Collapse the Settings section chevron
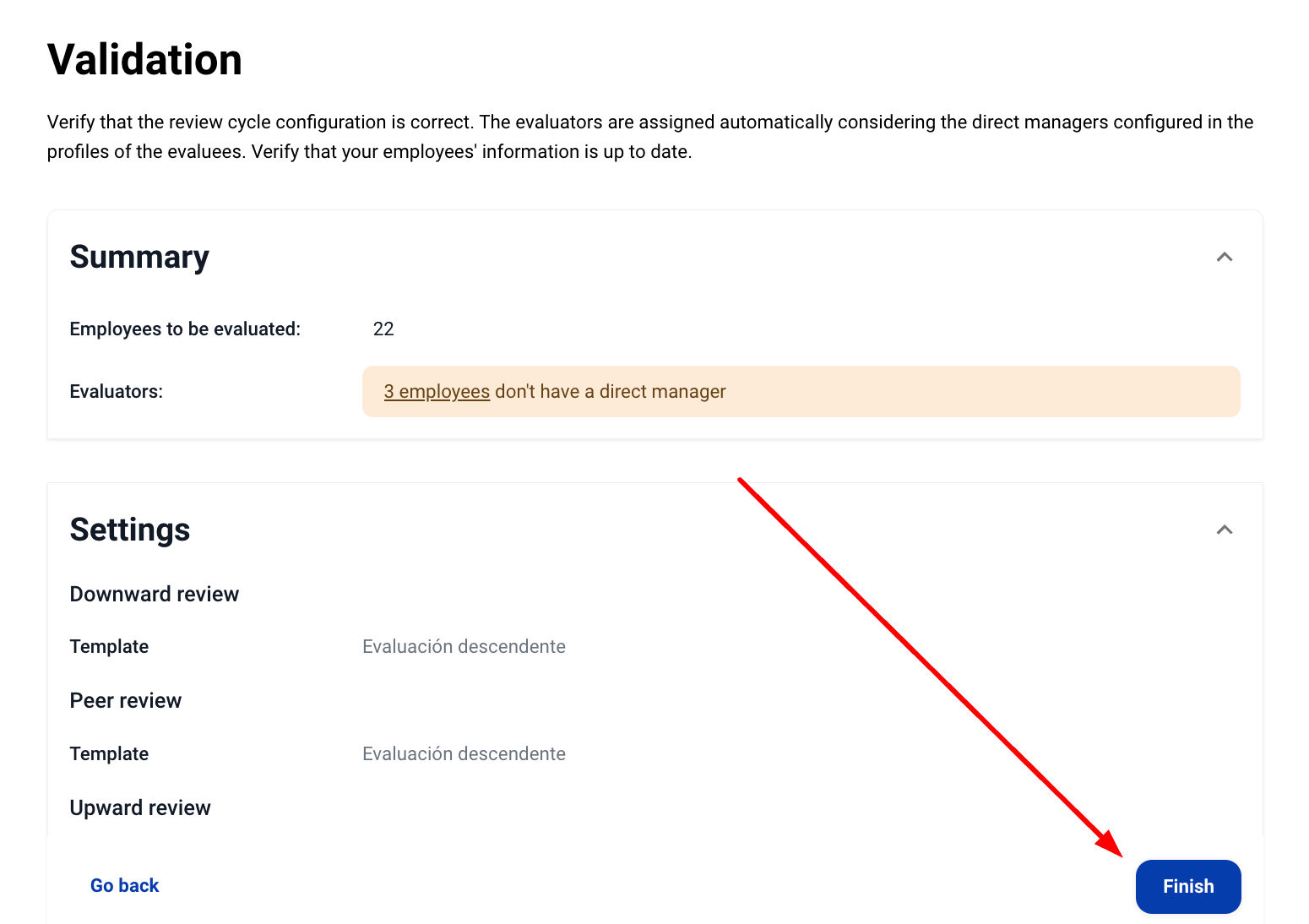Screen dimensions: 1309x924 (1224, 530)
